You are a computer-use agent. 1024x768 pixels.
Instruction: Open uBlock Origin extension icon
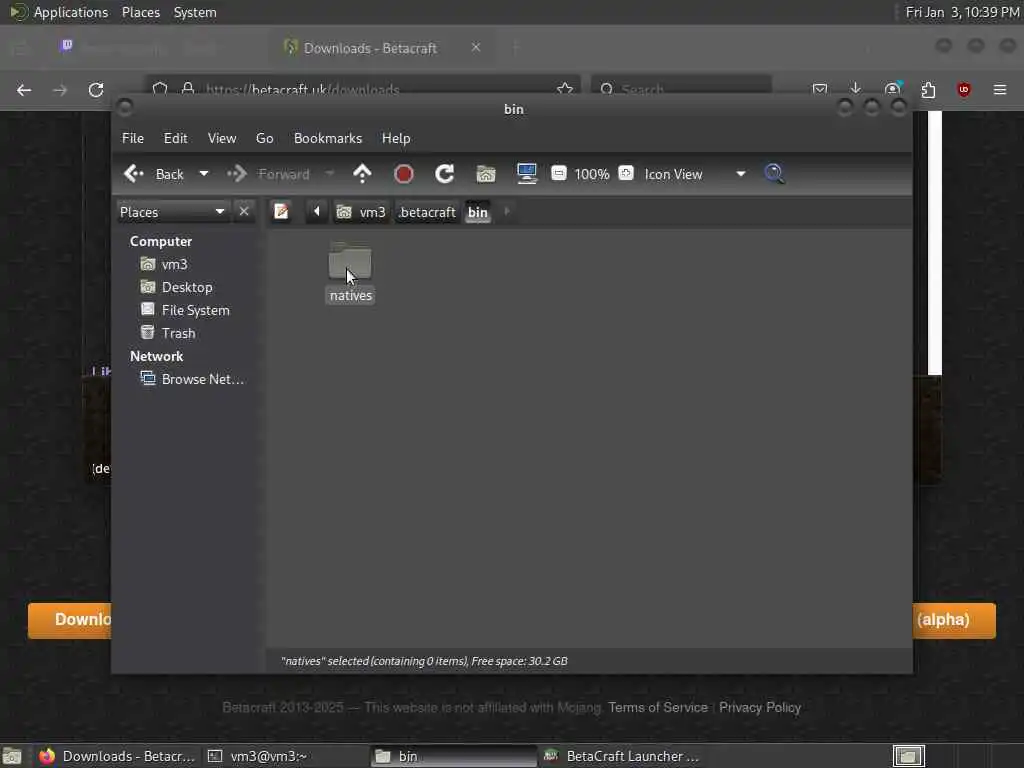964,90
